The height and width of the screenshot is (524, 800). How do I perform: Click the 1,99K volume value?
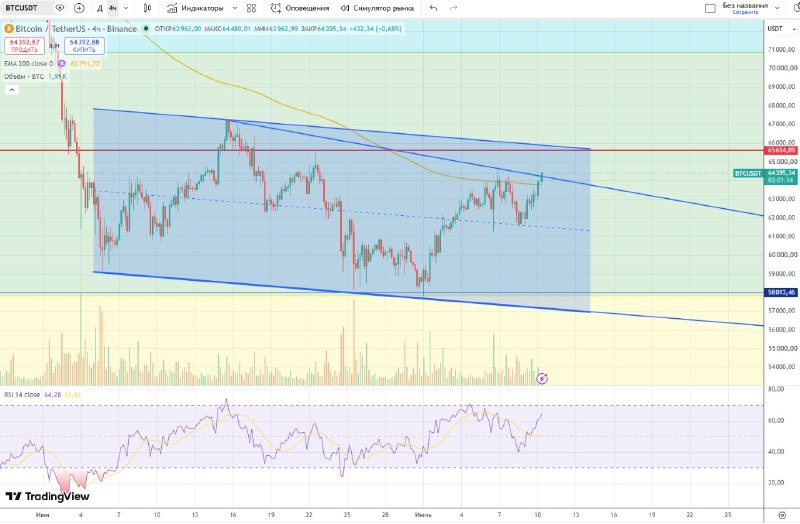point(58,77)
